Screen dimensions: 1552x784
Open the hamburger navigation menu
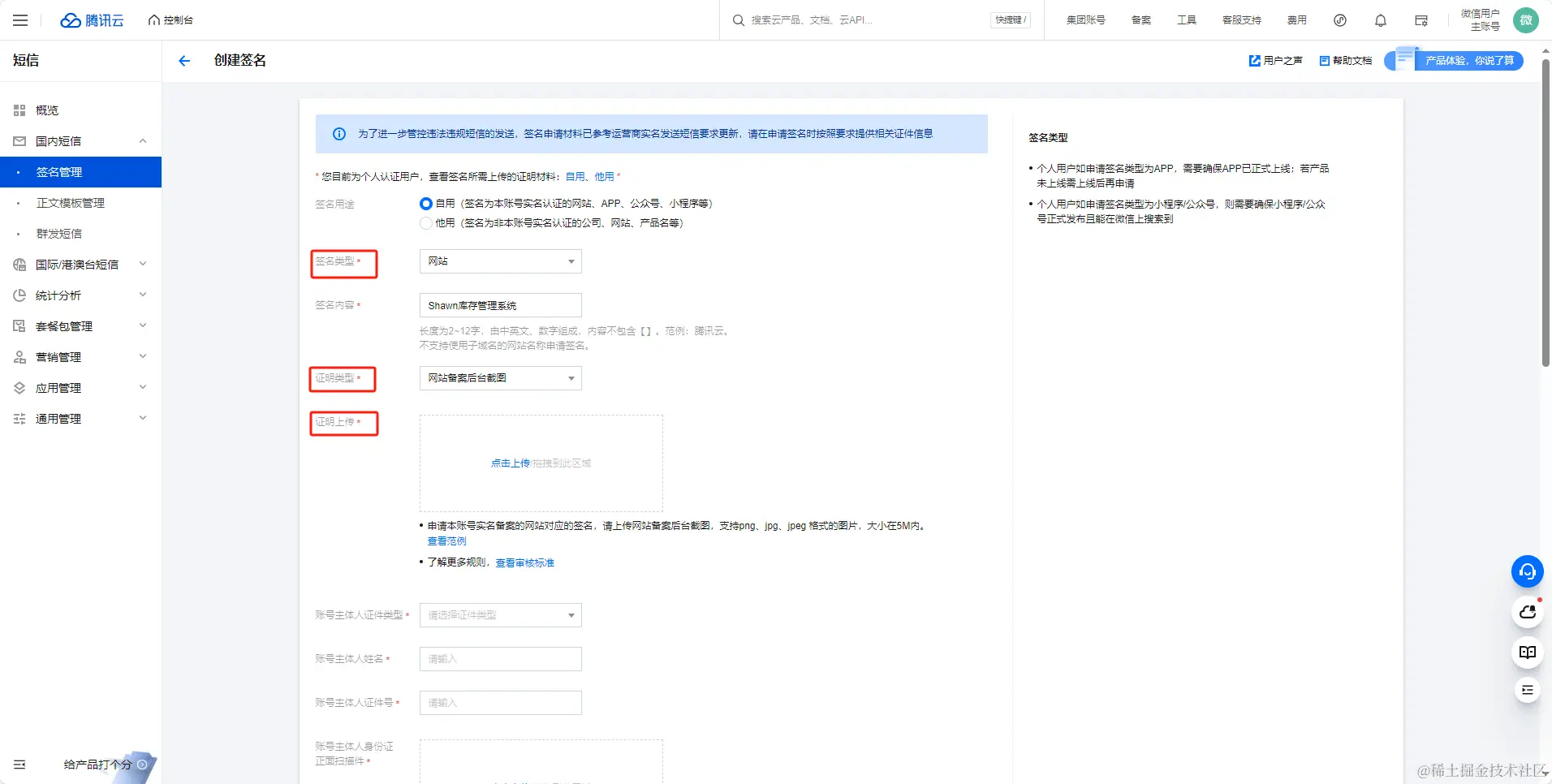pyautogui.click(x=20, y=20)
